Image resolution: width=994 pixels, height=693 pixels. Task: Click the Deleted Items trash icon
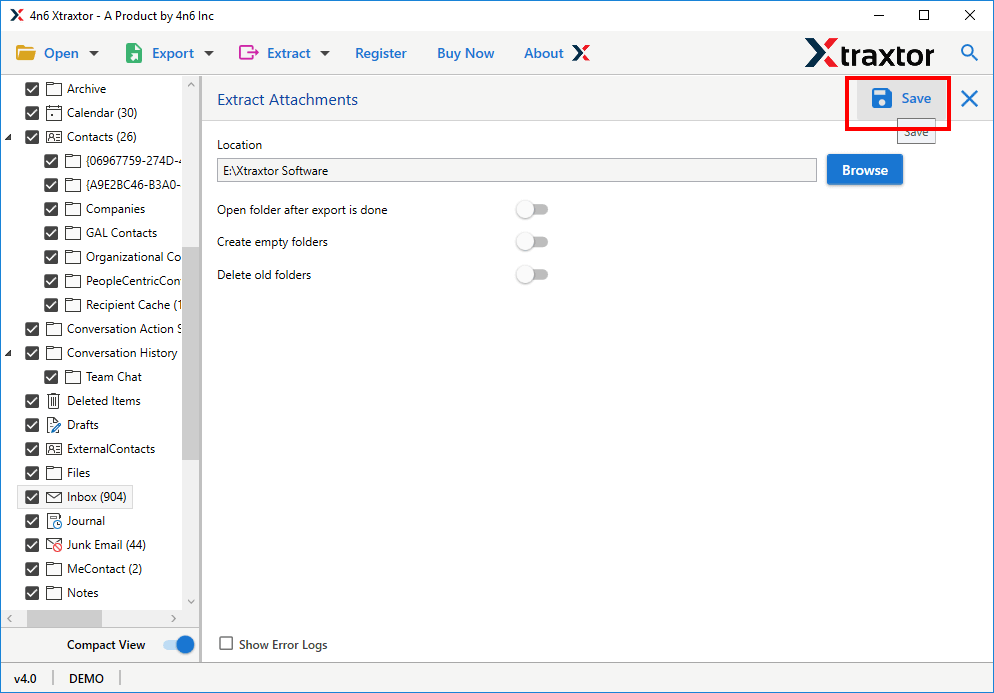[54, 401]
